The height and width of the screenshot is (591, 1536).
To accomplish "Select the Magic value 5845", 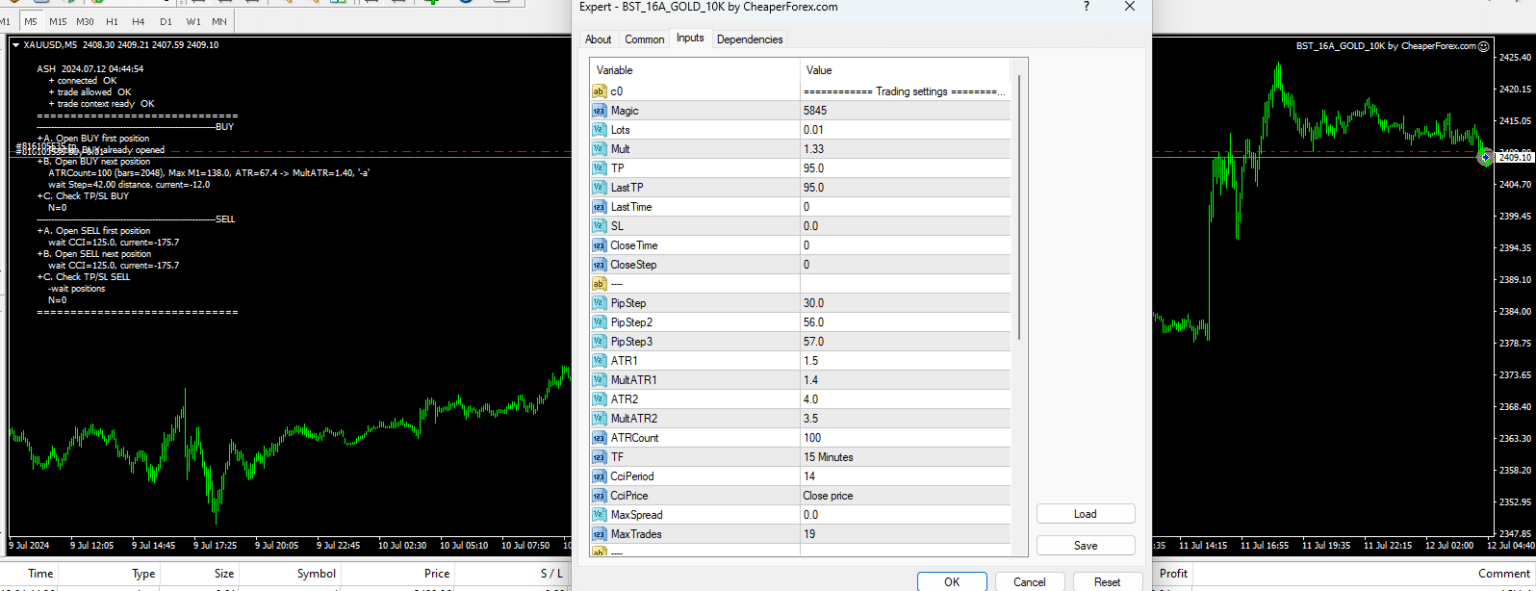I will click(815, 110).
